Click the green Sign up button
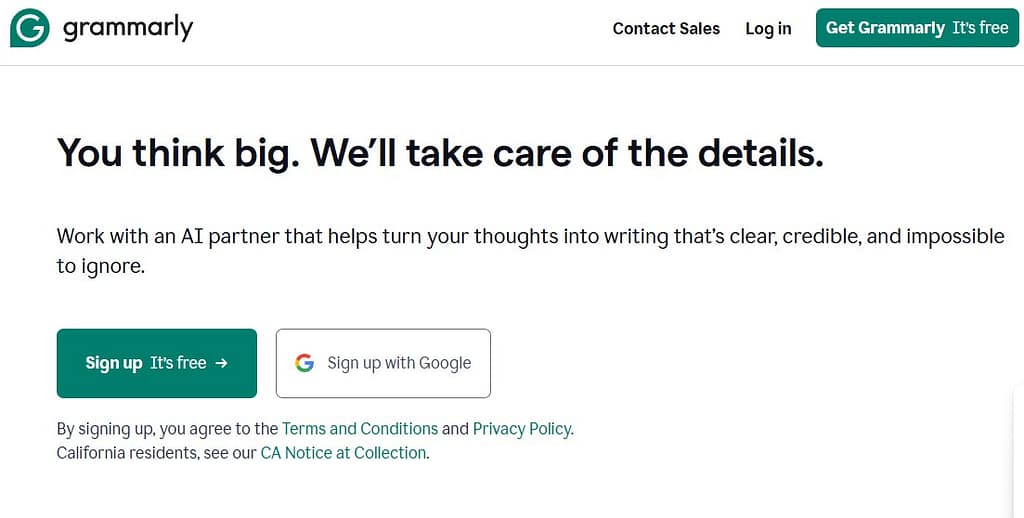Screen dimensions: 1024x518 pos(156,363)
